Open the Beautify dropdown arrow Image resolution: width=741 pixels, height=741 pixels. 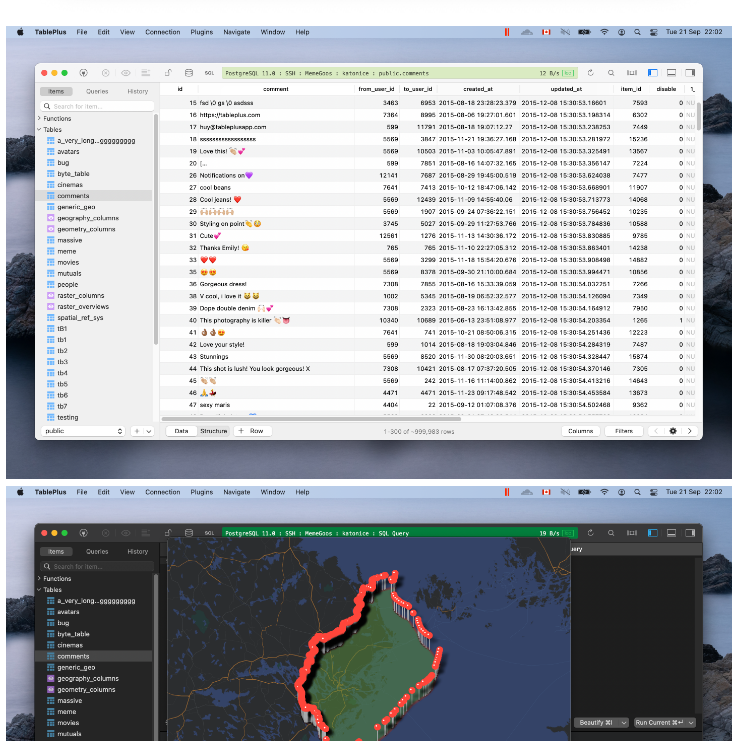coord(624,723)
